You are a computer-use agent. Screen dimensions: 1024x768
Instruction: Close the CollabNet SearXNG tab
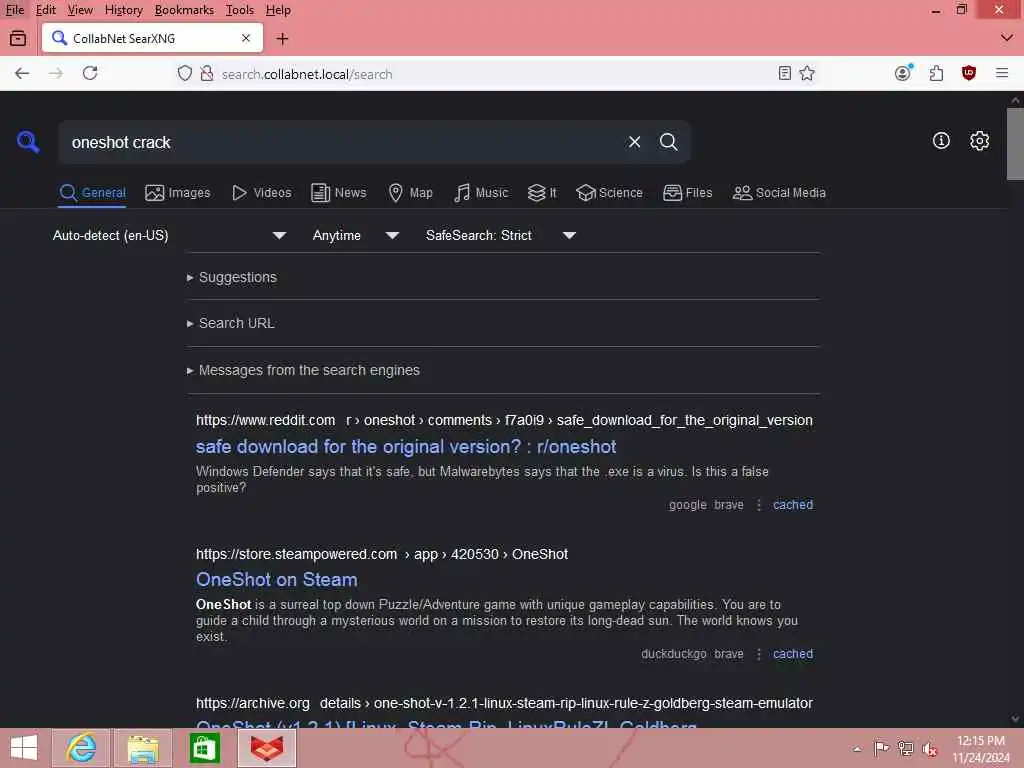(246, 39)
